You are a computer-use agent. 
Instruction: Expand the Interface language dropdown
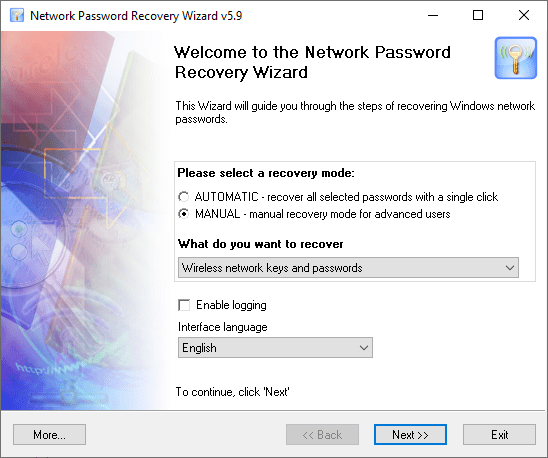[x=275, y=348]
